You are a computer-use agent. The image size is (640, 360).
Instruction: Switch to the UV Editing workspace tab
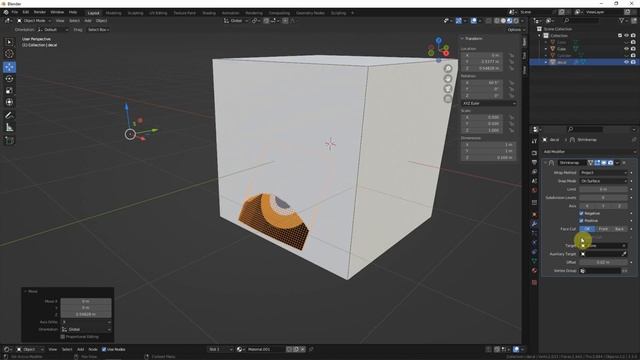click(x=158, y=13)
